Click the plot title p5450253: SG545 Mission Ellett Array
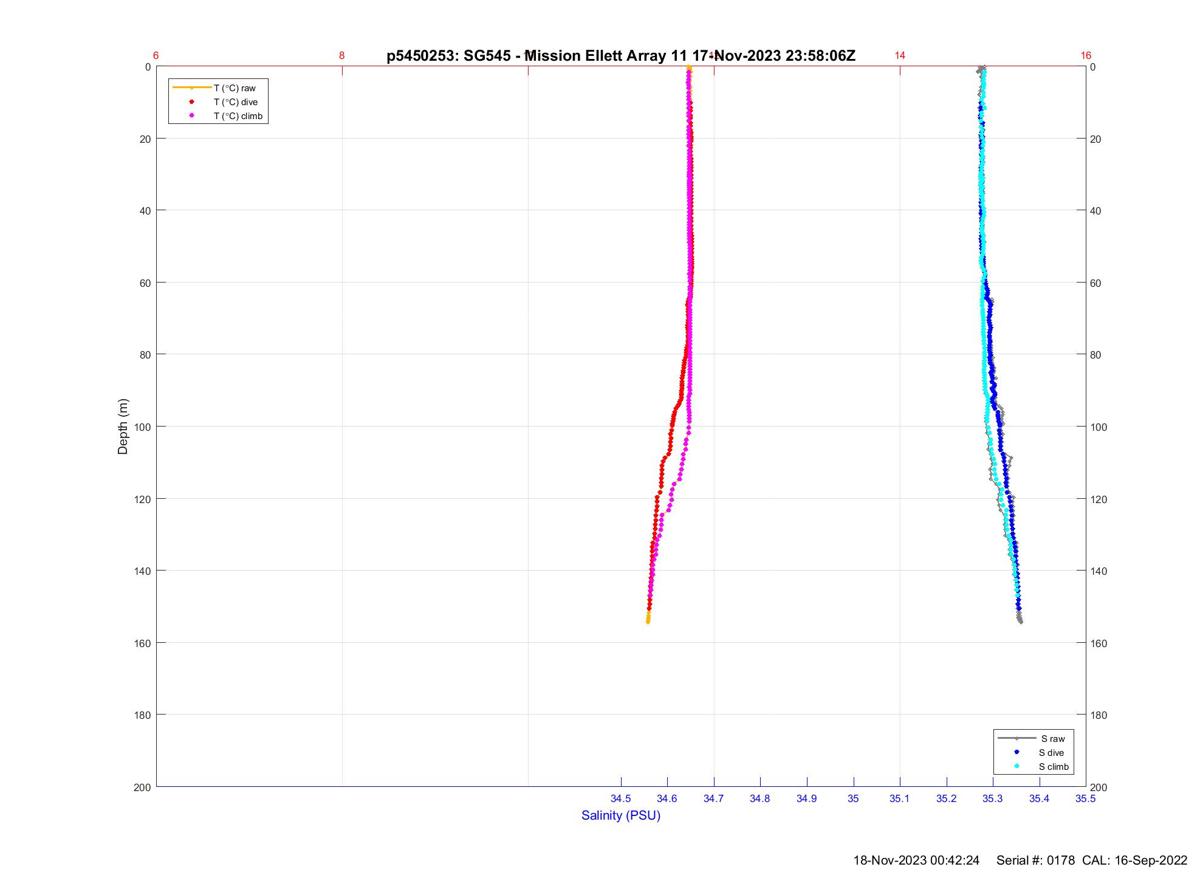Viewport: 1200px width, 885px height. tap(621, 56)
